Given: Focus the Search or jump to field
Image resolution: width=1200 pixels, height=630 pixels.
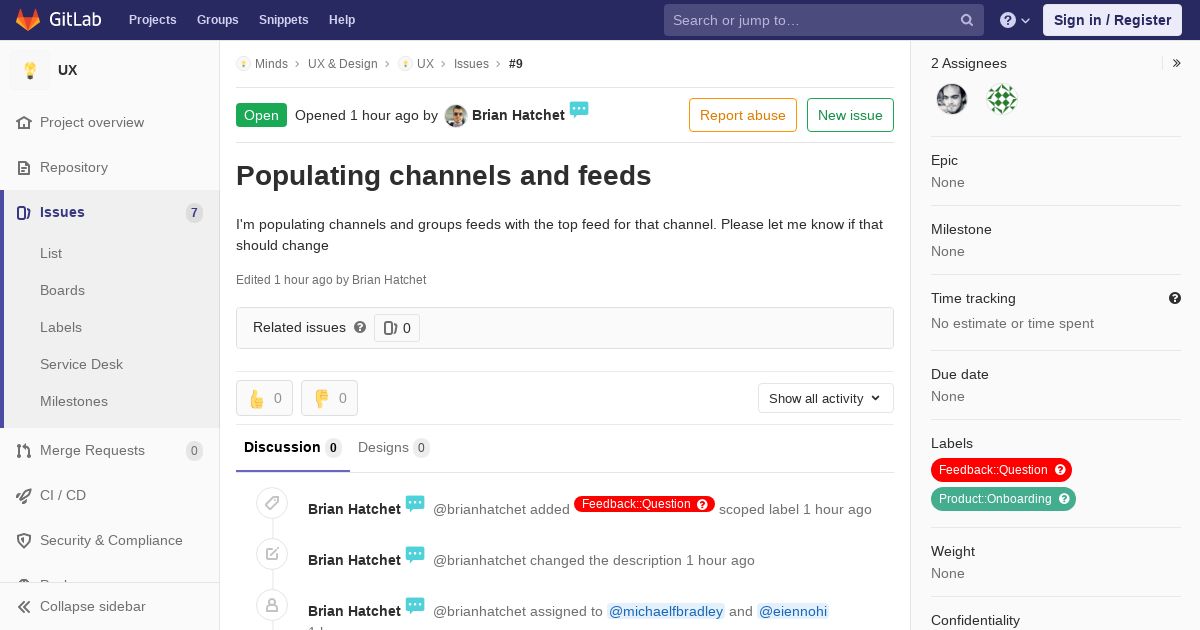Looking at the screenshot, I should [812, 20].
